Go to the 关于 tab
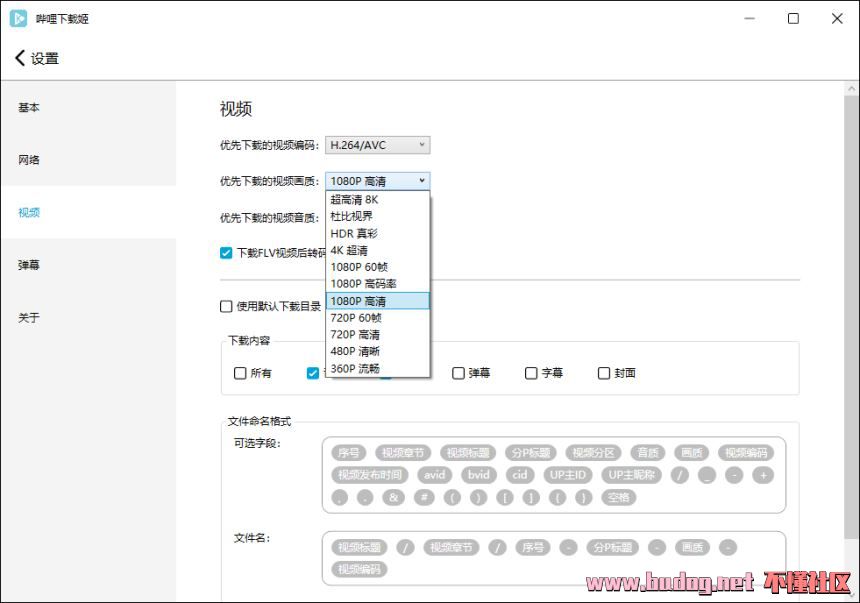860x603 pixels. click(x=29, y=318)
